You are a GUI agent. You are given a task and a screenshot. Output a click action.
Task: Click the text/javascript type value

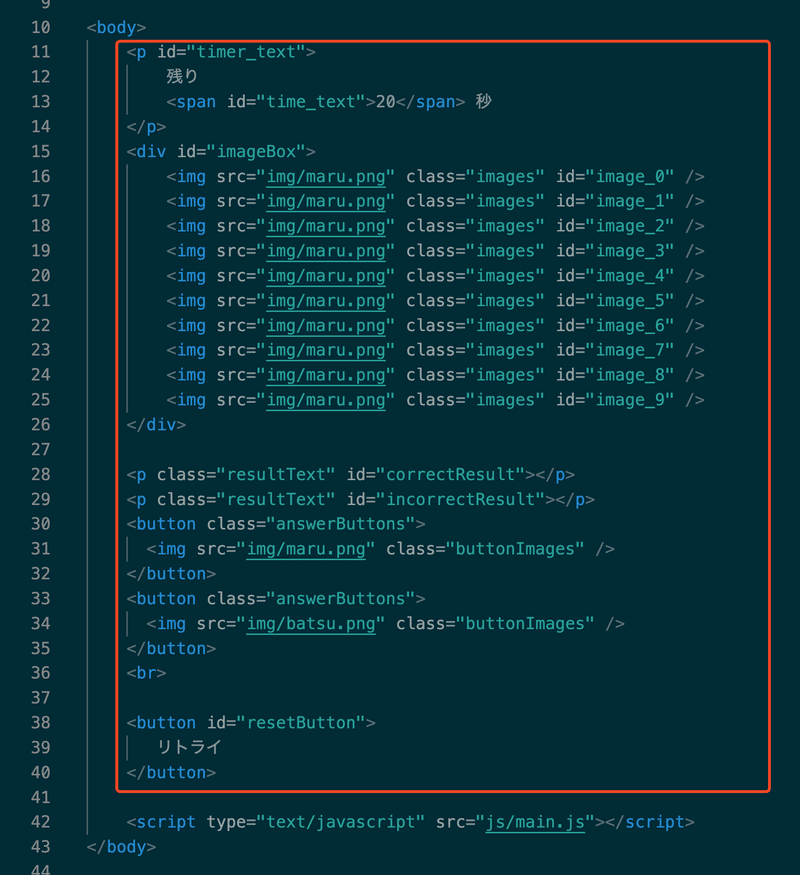coord(340,822)
